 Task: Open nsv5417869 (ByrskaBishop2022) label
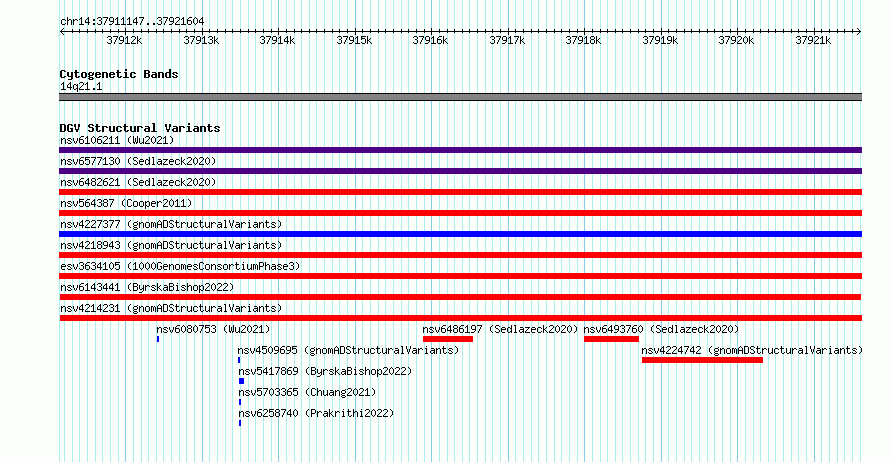325,371
